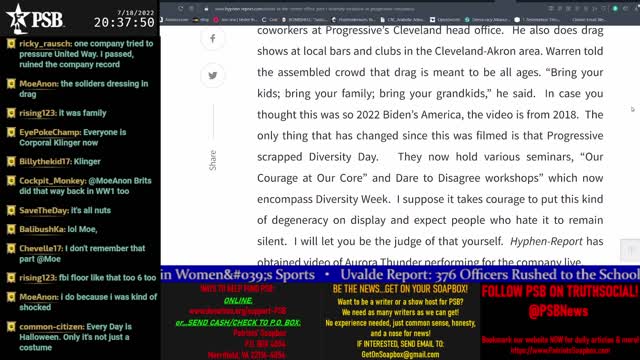Click the vertical 'Share' label

coord(213,160)
